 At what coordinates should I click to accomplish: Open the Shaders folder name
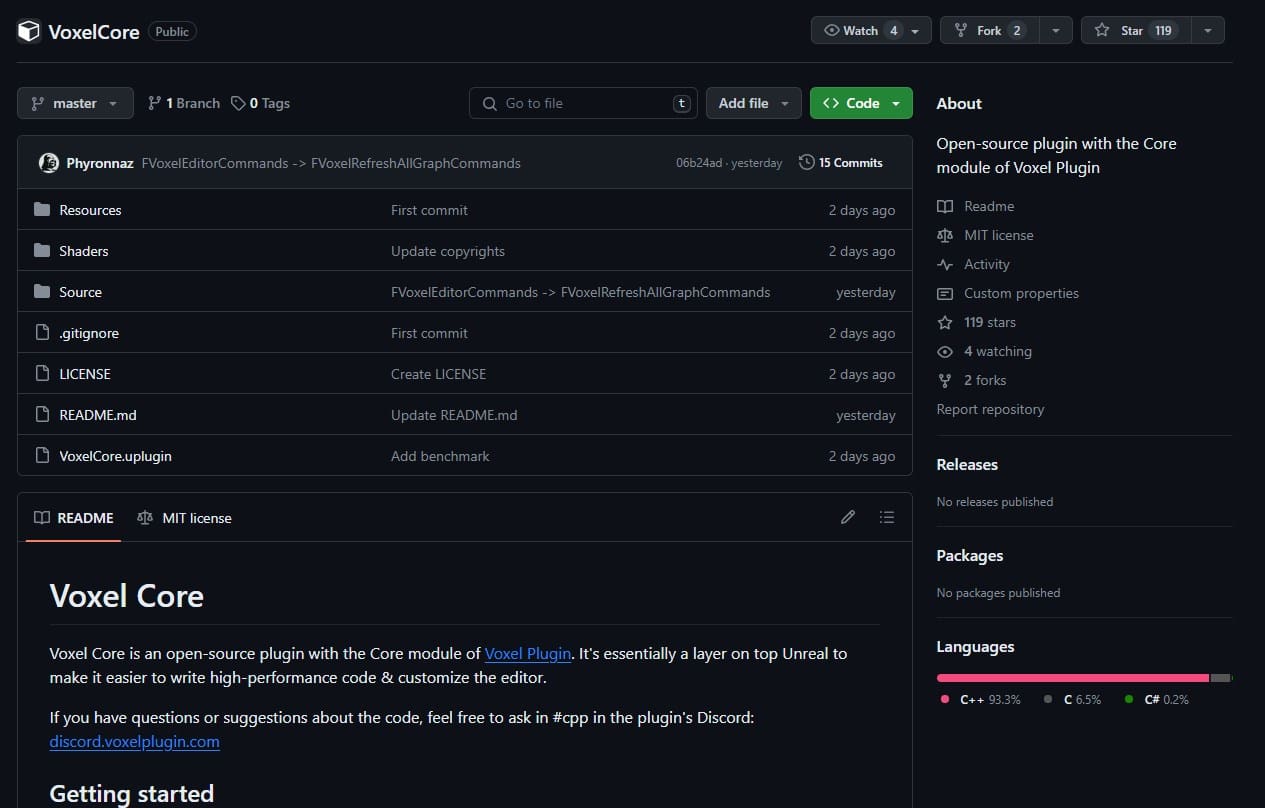coord(84,251)
